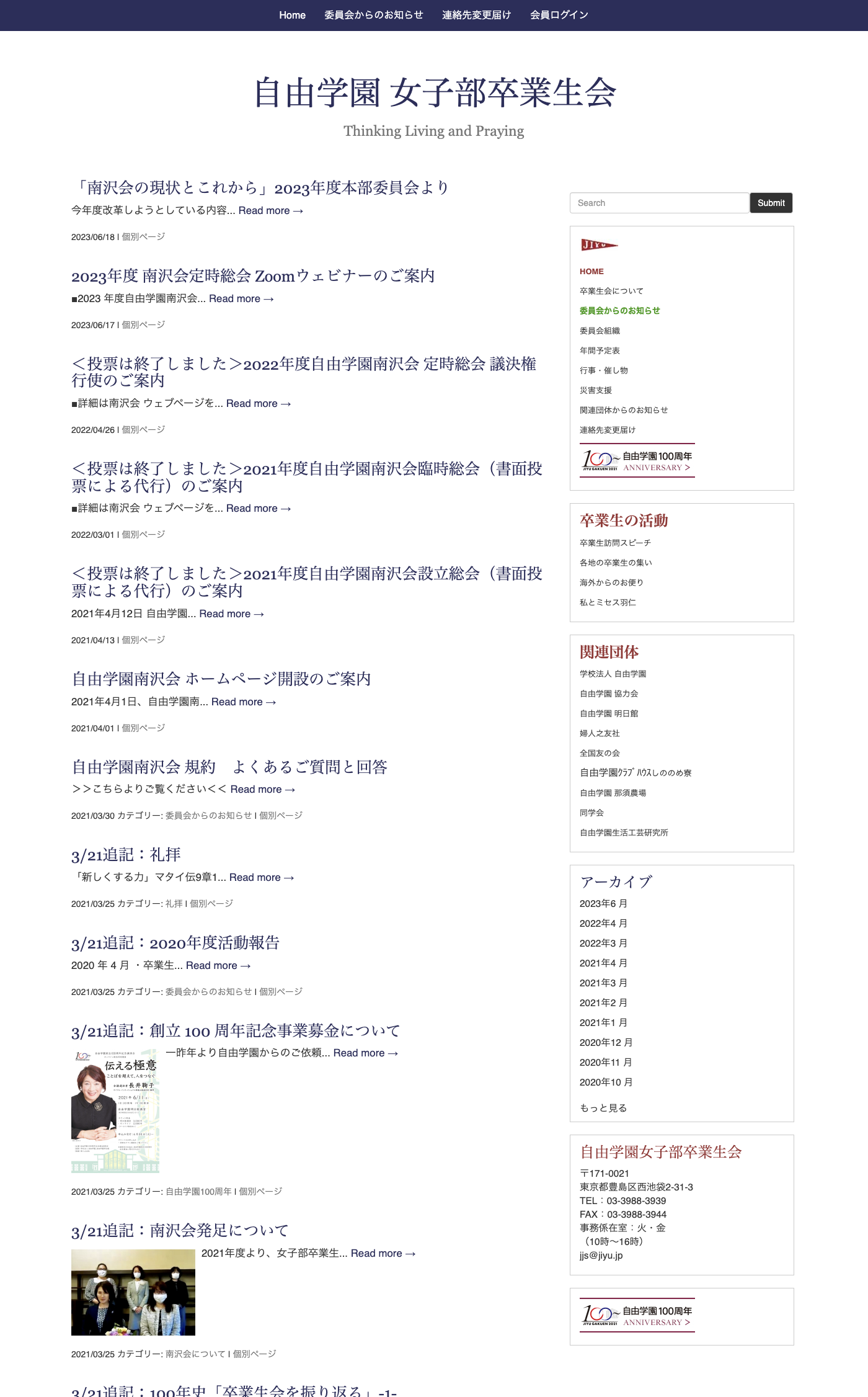Open post 2021年度自由学園南沢会設立総会

coord(307,582)
